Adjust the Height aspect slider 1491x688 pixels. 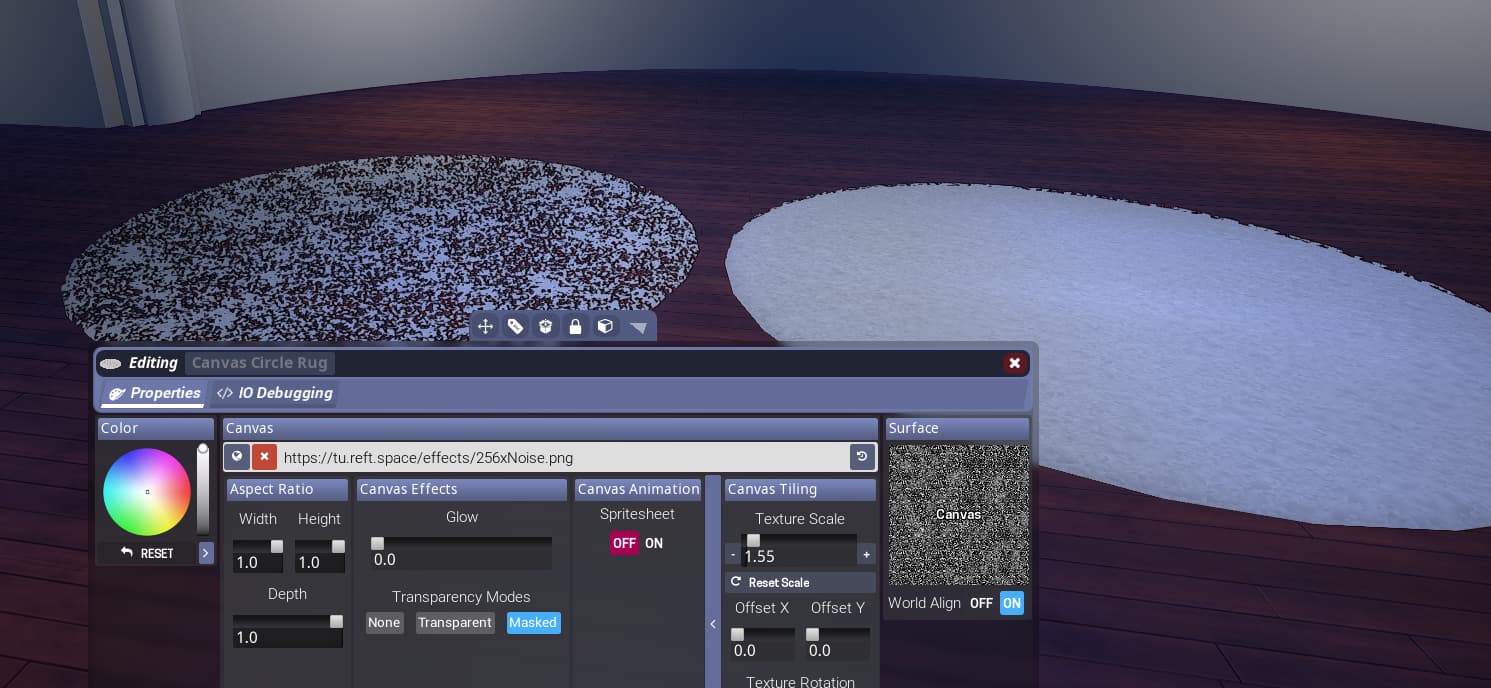tap(319, 546)
